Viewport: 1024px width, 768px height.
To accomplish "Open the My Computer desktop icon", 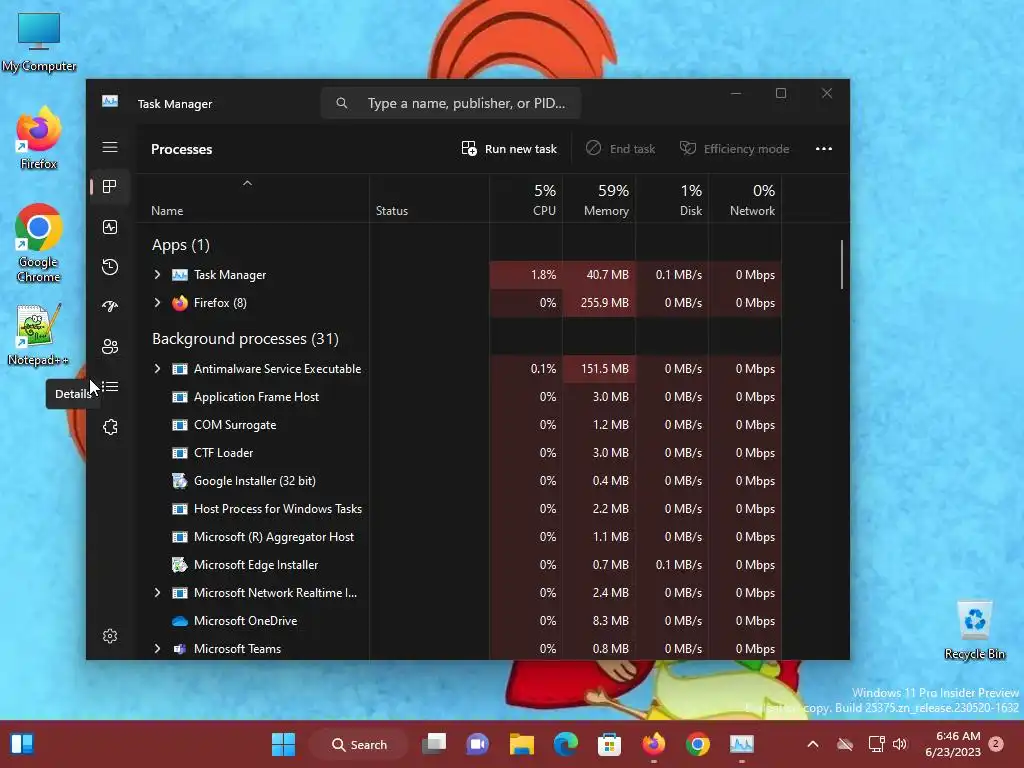I will [39, 42].
